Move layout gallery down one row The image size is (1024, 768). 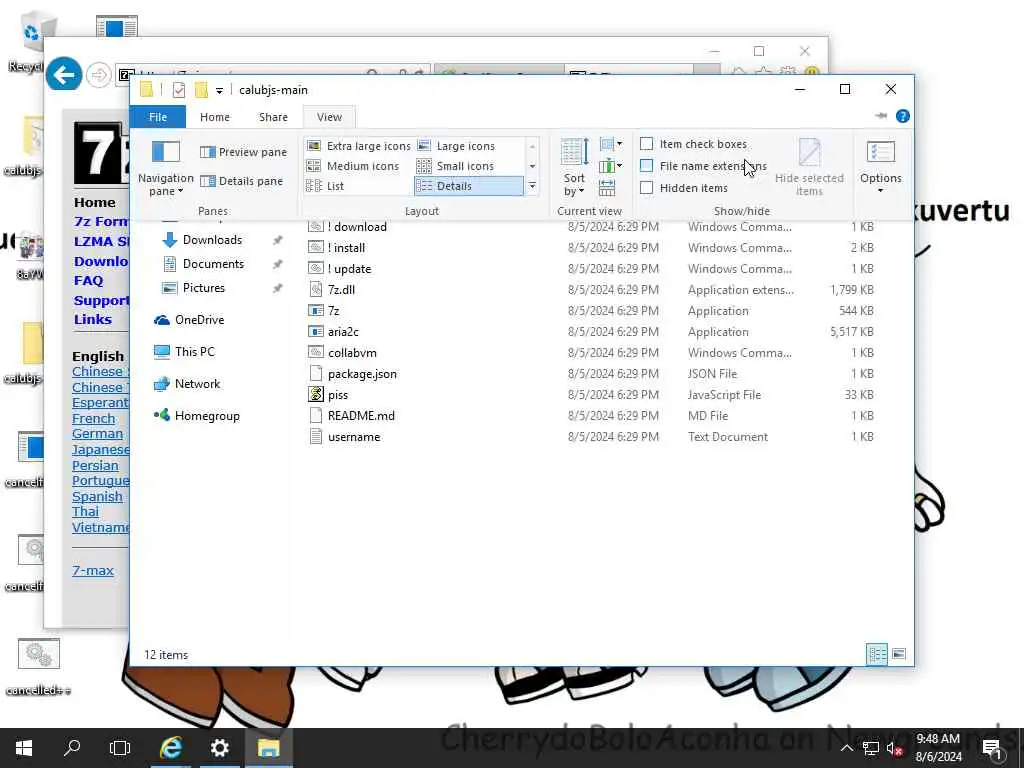tap(532, 166)
